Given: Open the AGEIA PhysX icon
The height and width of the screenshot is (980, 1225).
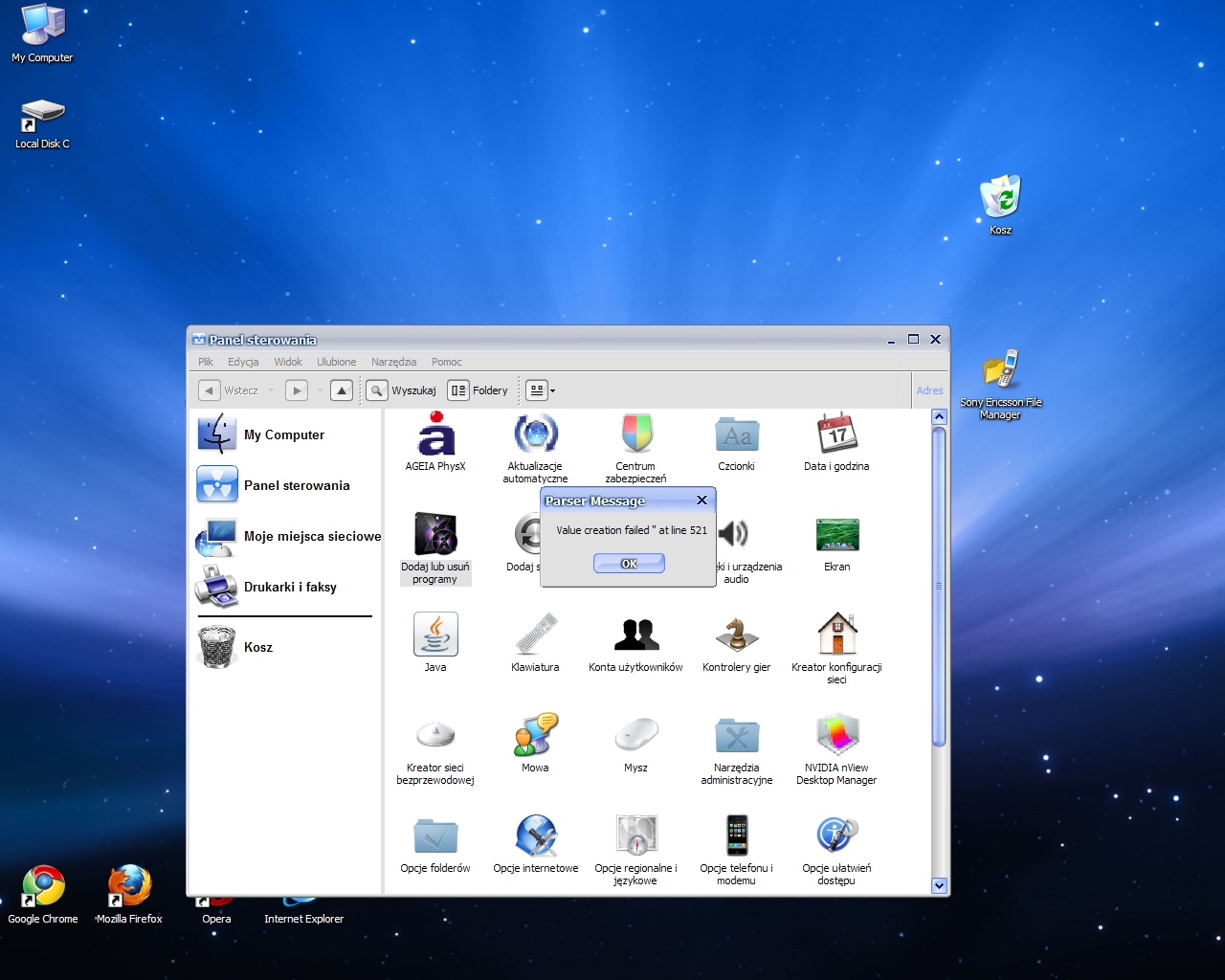Looking at the screenshot, I should (435, 435).
